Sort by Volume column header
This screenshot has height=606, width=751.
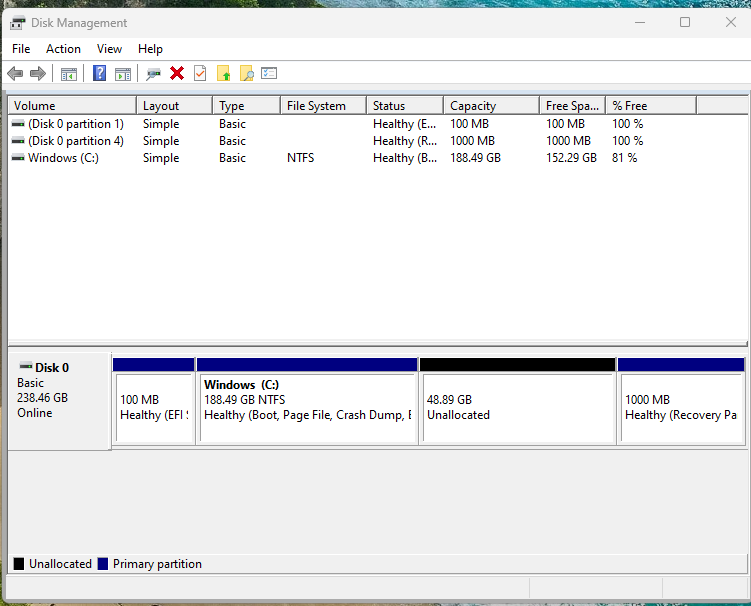pos(72,105)
